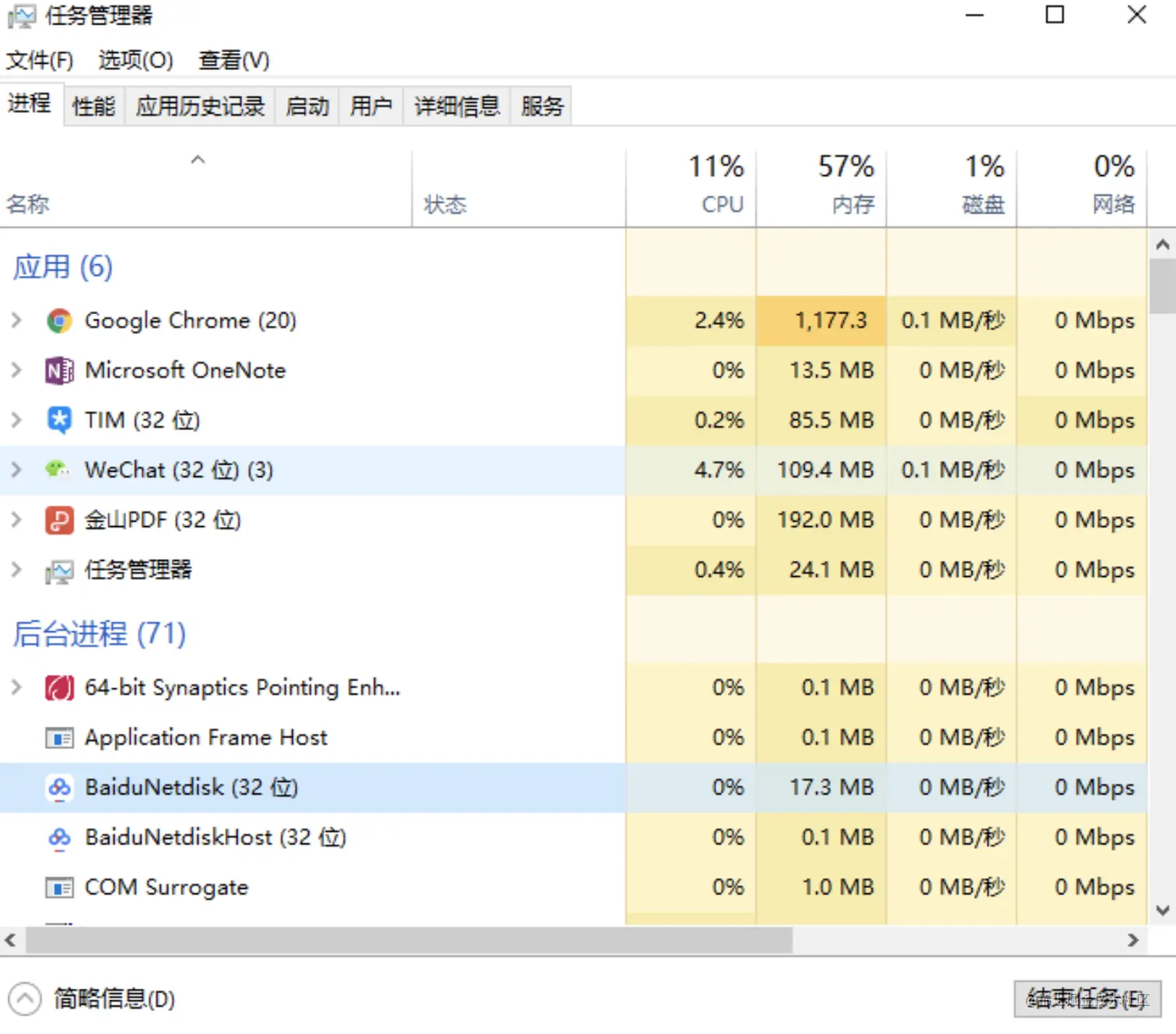Image resolution: width=1176 pixels, height=1034 pixels.
Task: Sort by the 状态 column header
Action: (x=519, y=189)
